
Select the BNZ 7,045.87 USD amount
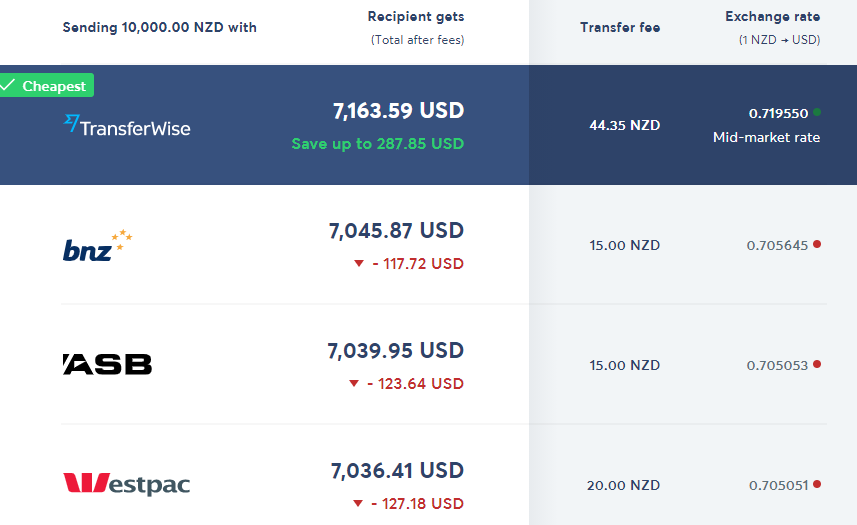click(396, 231)
